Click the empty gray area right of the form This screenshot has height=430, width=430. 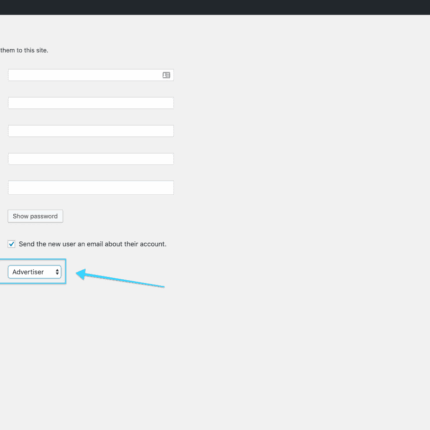click(x=300, y=167)
